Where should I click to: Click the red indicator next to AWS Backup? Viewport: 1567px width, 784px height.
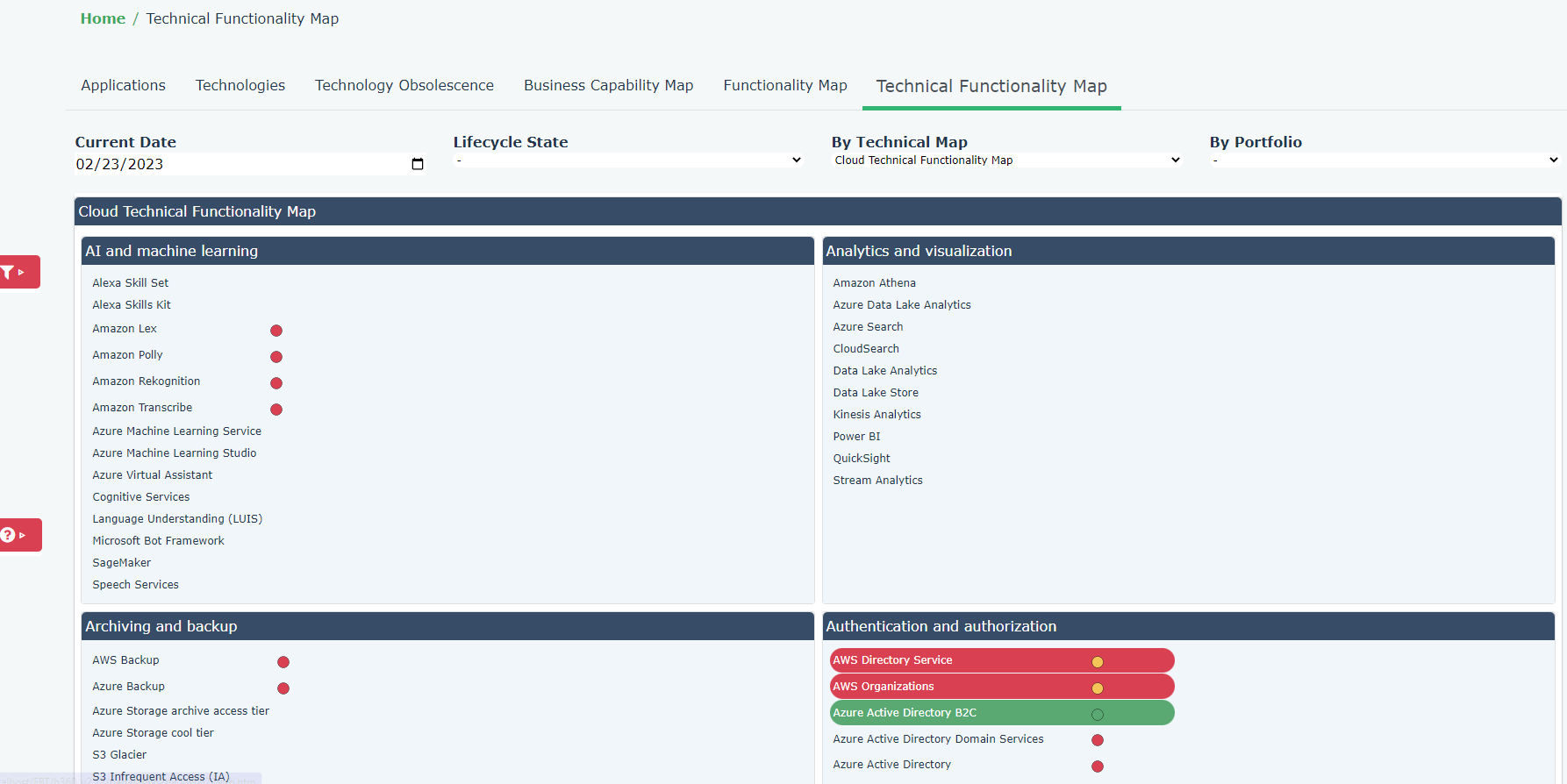(283, 662)
